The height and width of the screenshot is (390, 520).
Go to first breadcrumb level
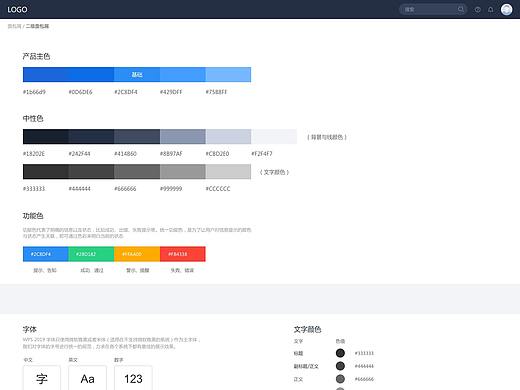(14, 26)
